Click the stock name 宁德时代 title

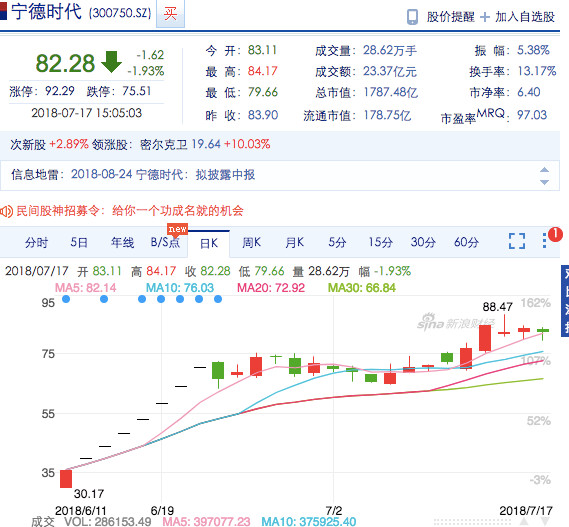46,12
